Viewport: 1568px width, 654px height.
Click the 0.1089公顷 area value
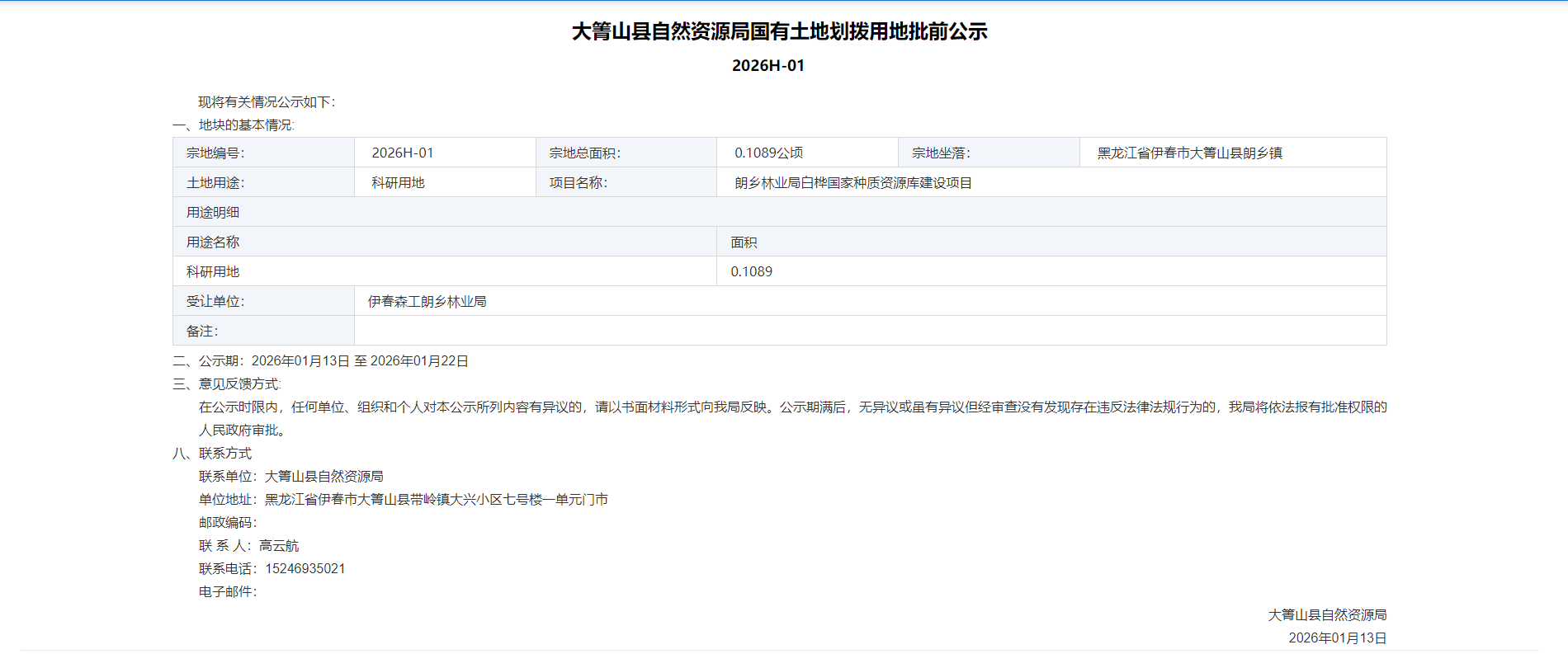point(768,153)
